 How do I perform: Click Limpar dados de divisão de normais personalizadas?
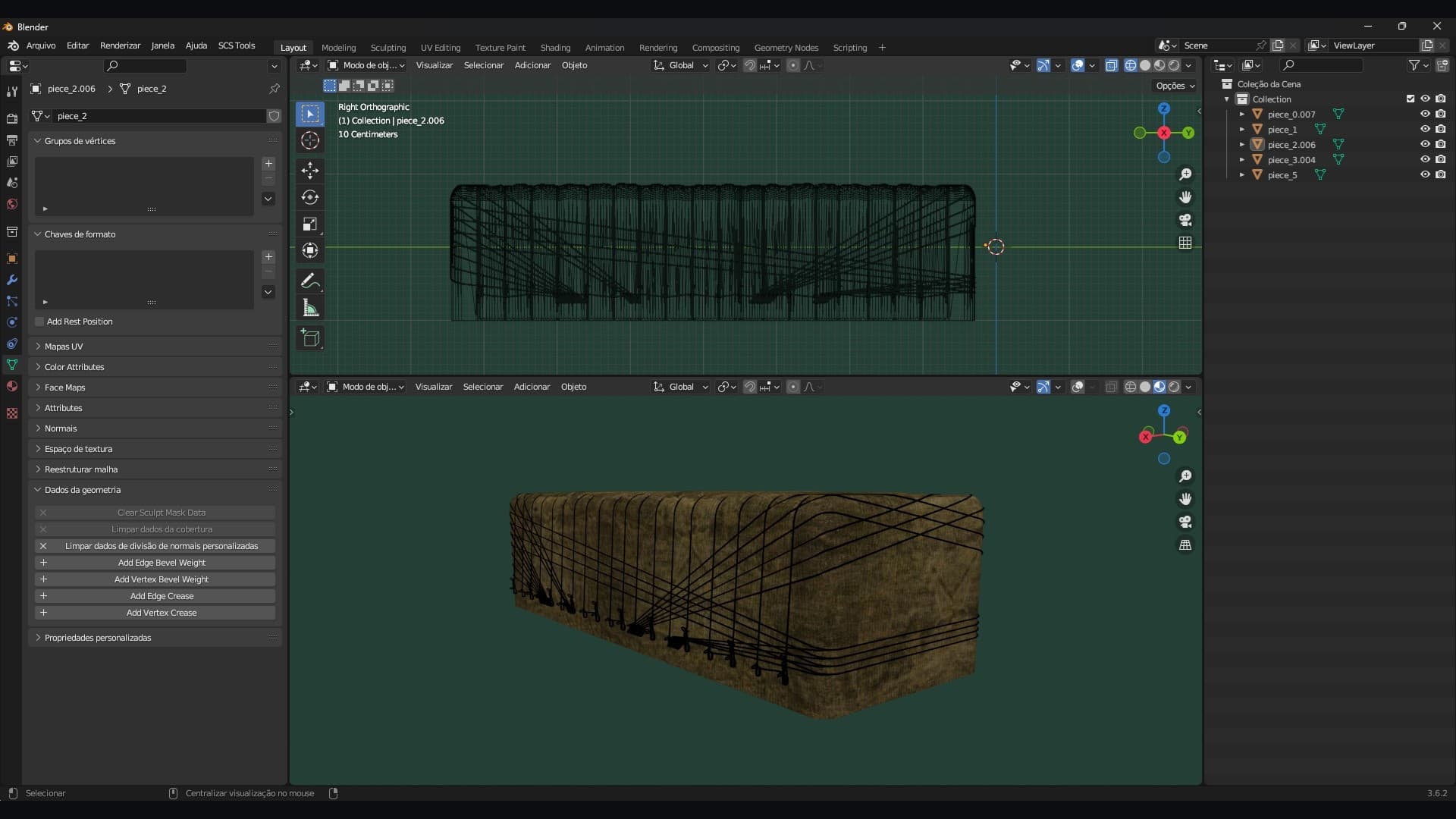coord(155,546)
